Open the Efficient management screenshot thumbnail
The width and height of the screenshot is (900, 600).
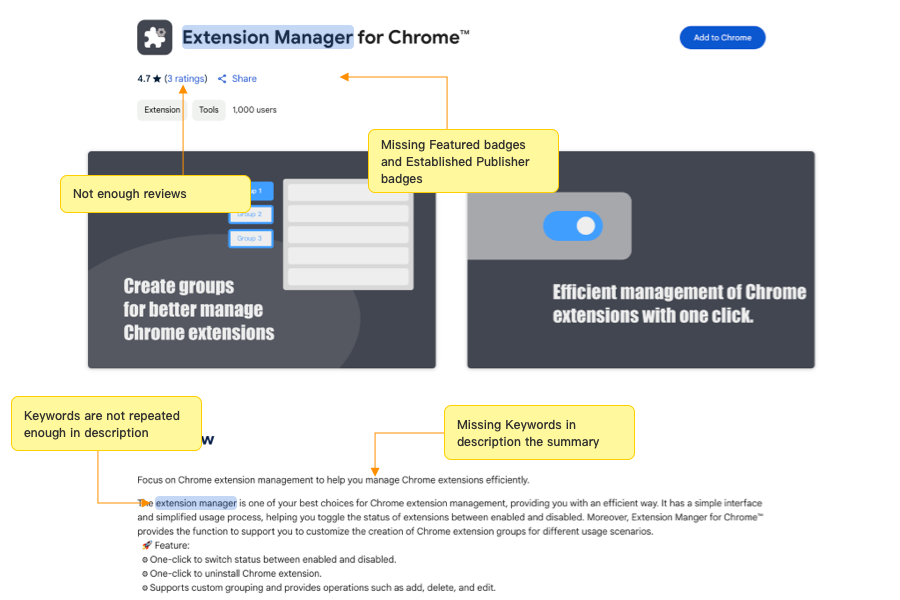(x=641, y=260)
